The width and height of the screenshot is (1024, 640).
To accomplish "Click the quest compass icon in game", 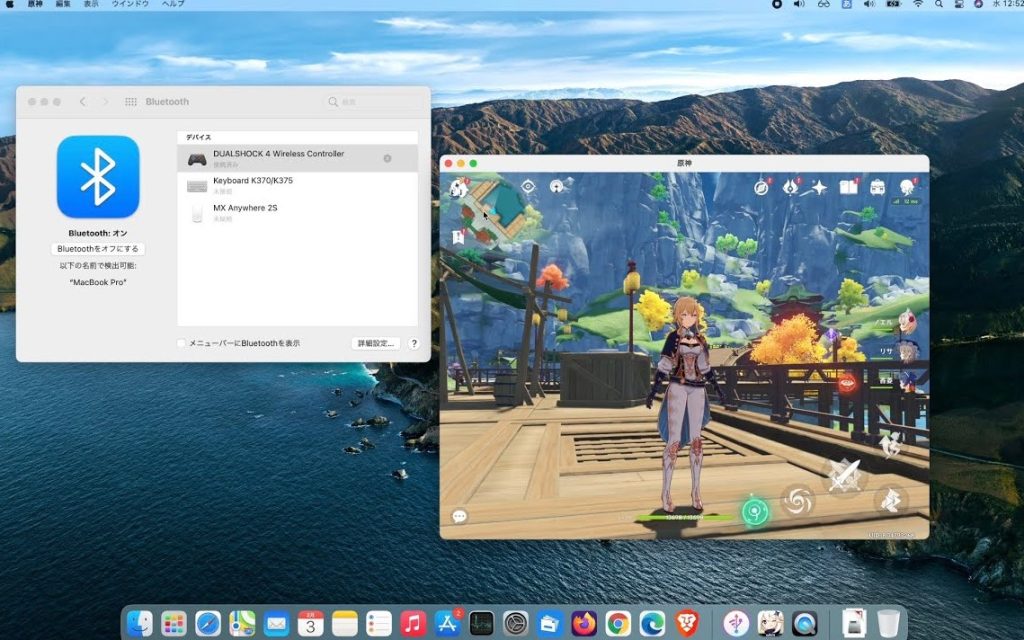I will [762, 187].
